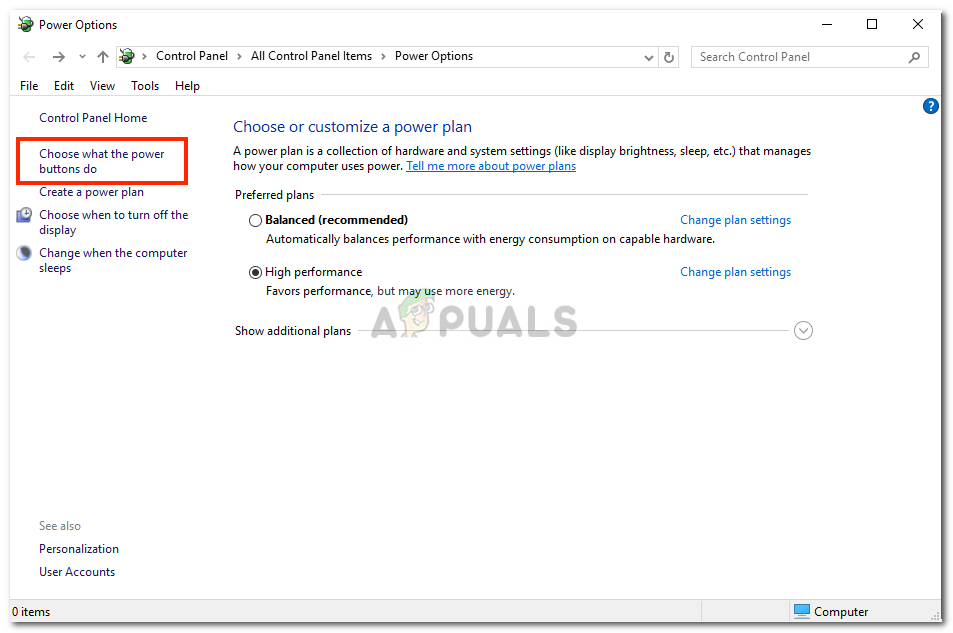Expand the recent locations chevron near back arrows
Screen dimensions: 953x633
(81, 57)
